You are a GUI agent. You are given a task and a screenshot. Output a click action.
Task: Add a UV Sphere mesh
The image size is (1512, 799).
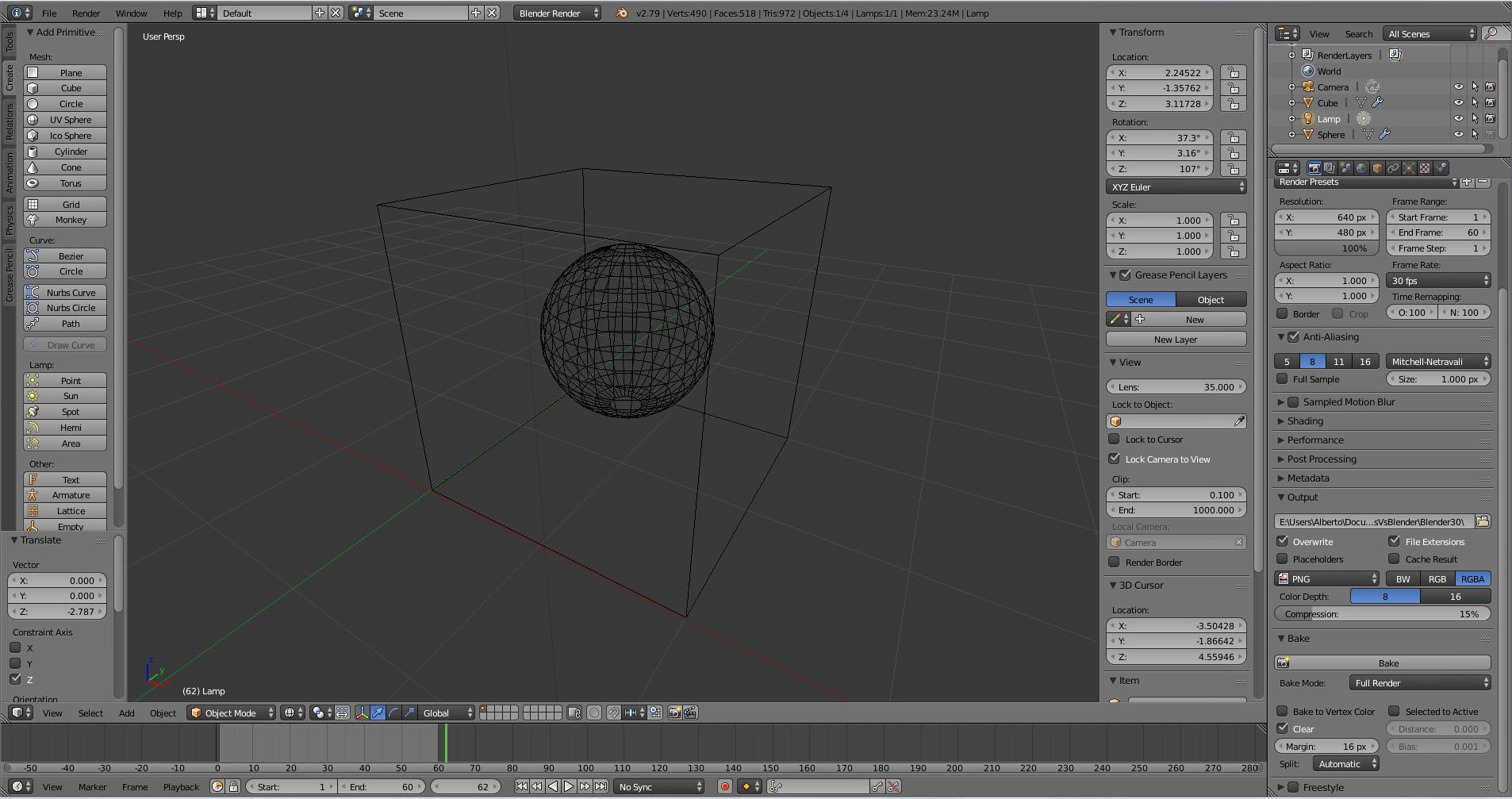pyautogui.click(x=65, y=120)
